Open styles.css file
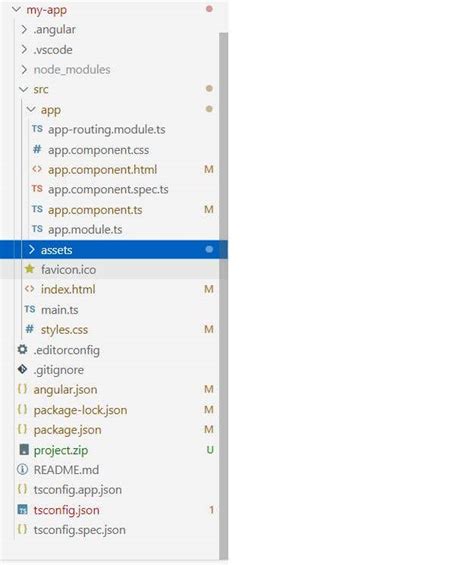 (64, 330)
